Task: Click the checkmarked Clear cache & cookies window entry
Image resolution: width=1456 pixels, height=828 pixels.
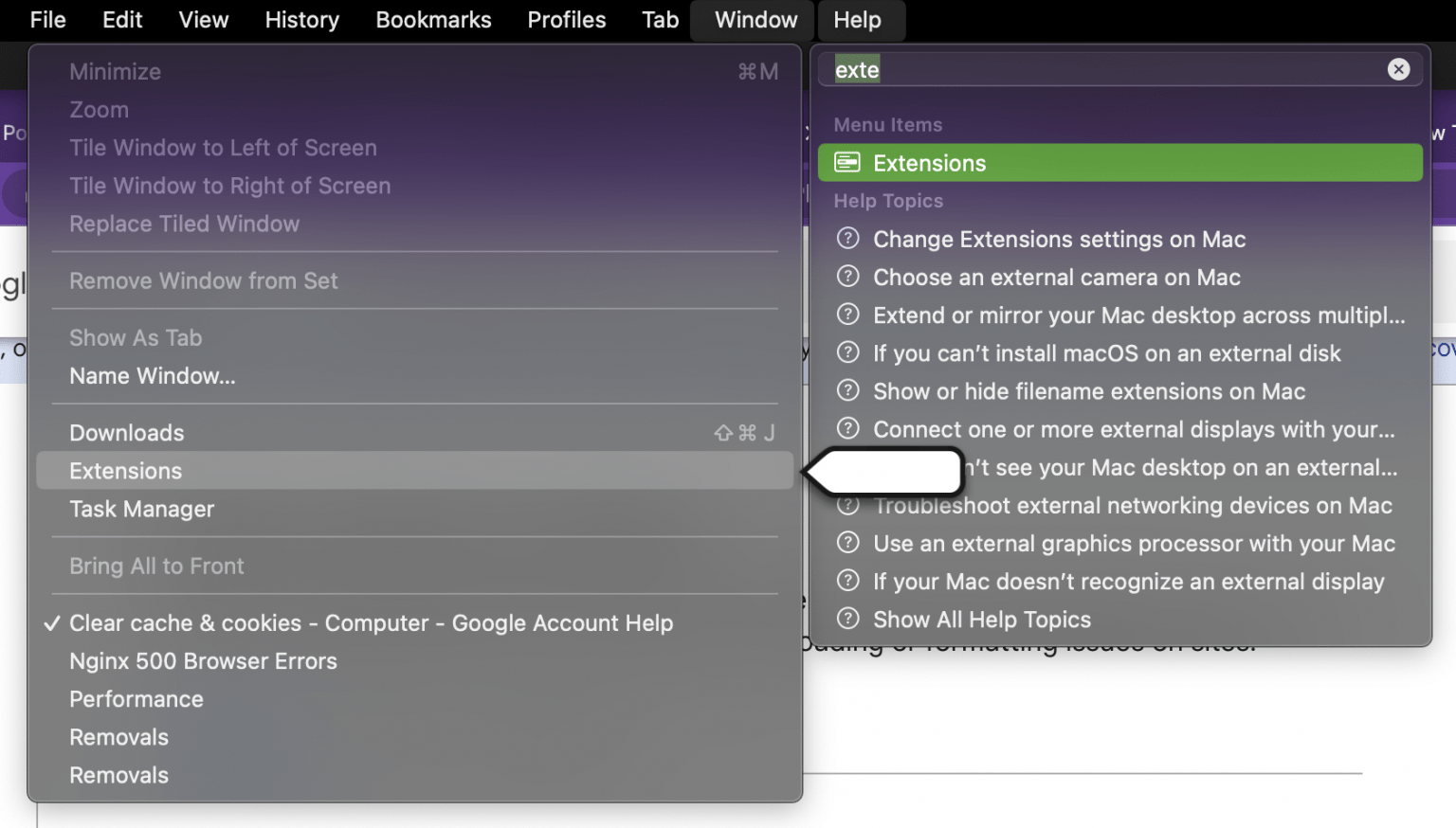Action: point(371,622)
